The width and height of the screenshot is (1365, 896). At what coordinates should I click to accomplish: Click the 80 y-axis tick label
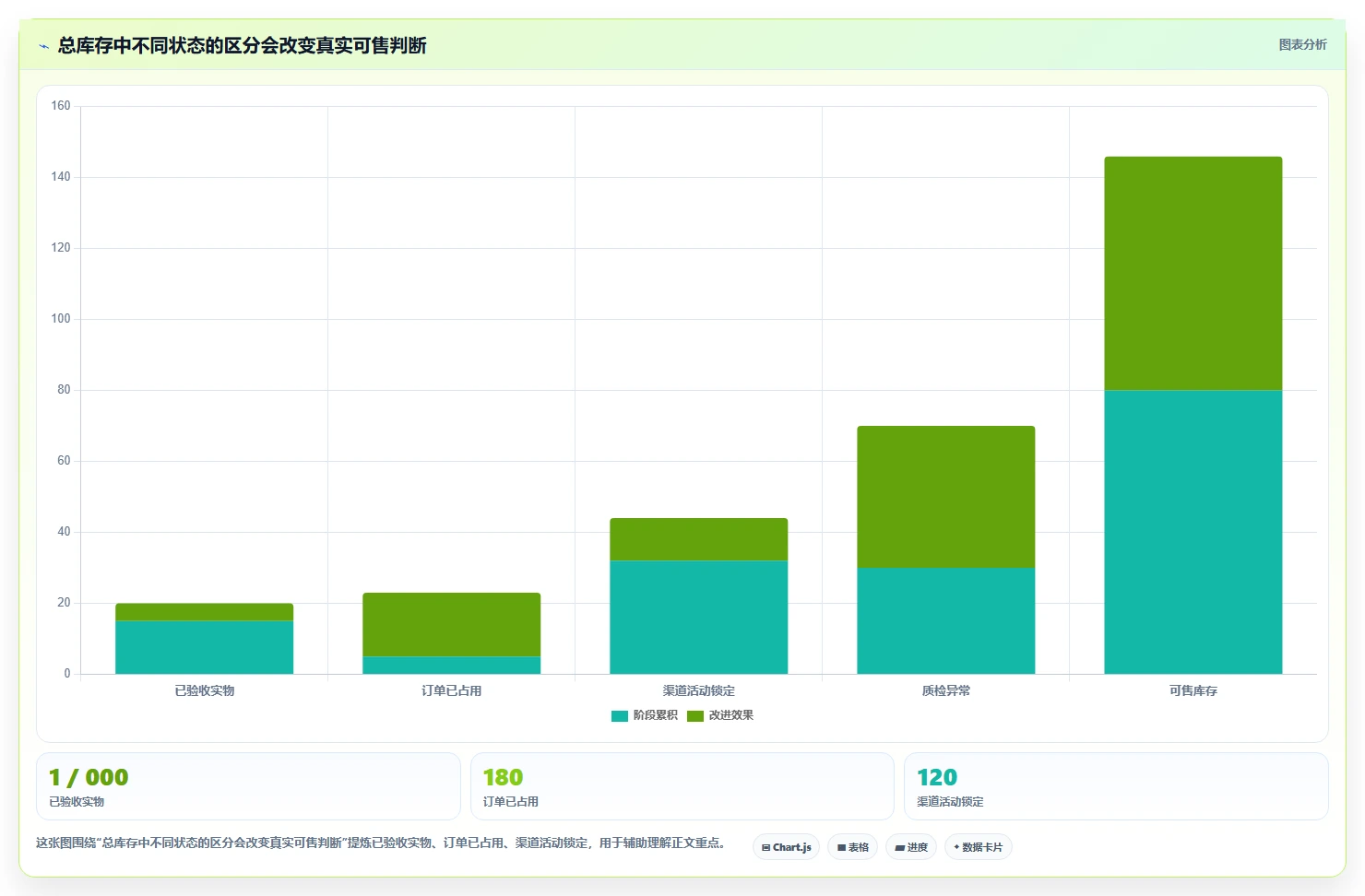tap(64, 390)
